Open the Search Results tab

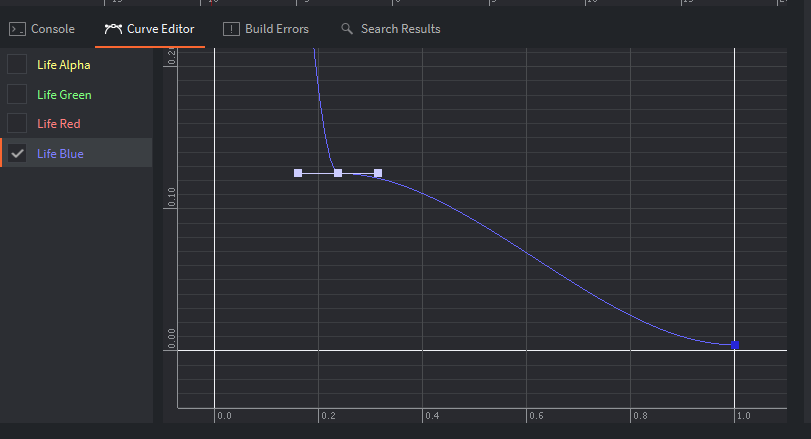point(391,29)
